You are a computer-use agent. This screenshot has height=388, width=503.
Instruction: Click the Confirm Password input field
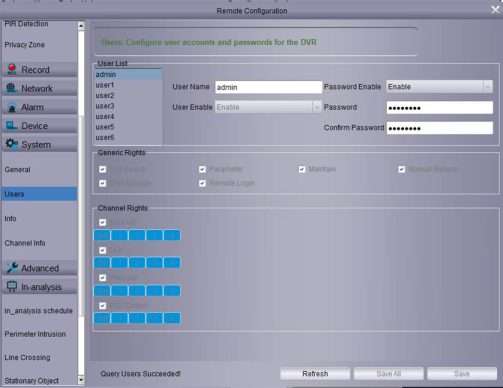coord(439,128)
